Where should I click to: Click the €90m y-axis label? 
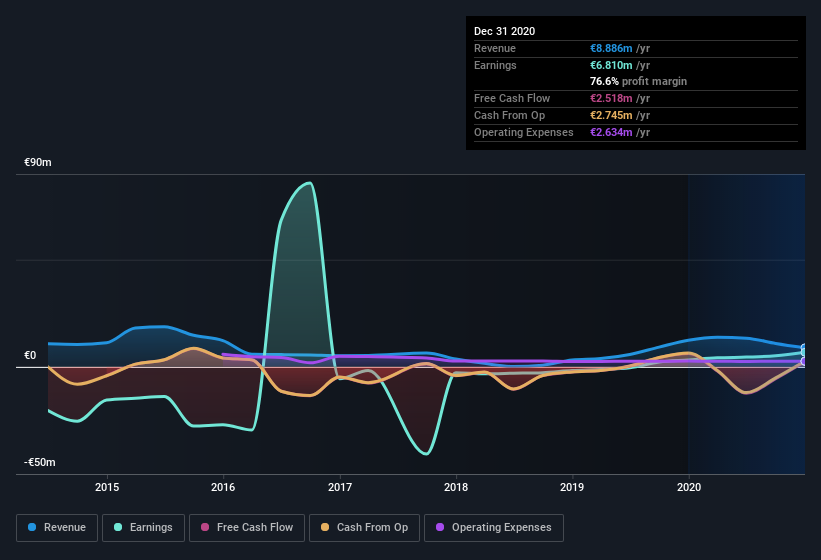(38, 162)
